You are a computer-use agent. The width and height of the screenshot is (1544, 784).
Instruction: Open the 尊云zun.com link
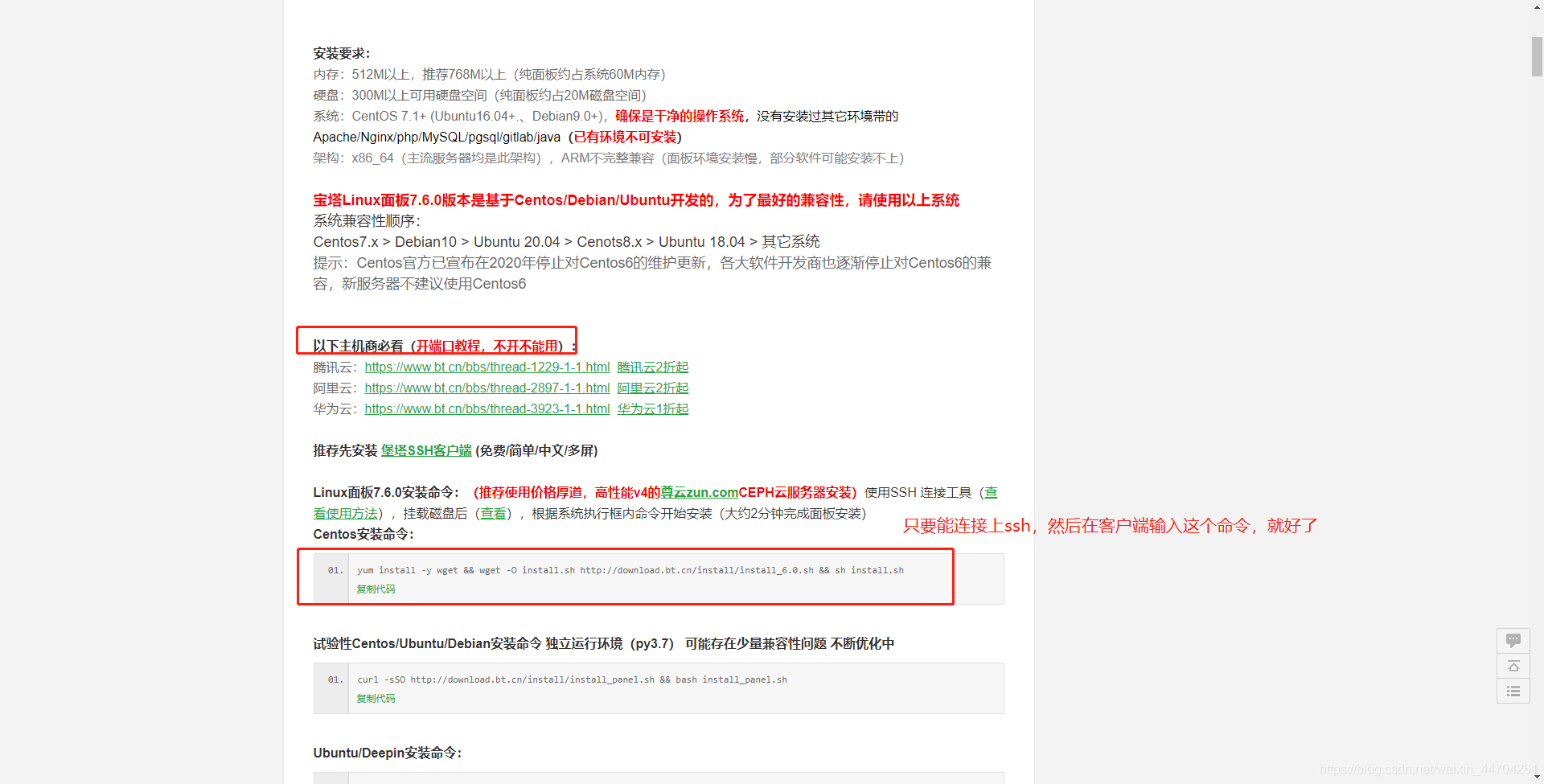point(700,493)
